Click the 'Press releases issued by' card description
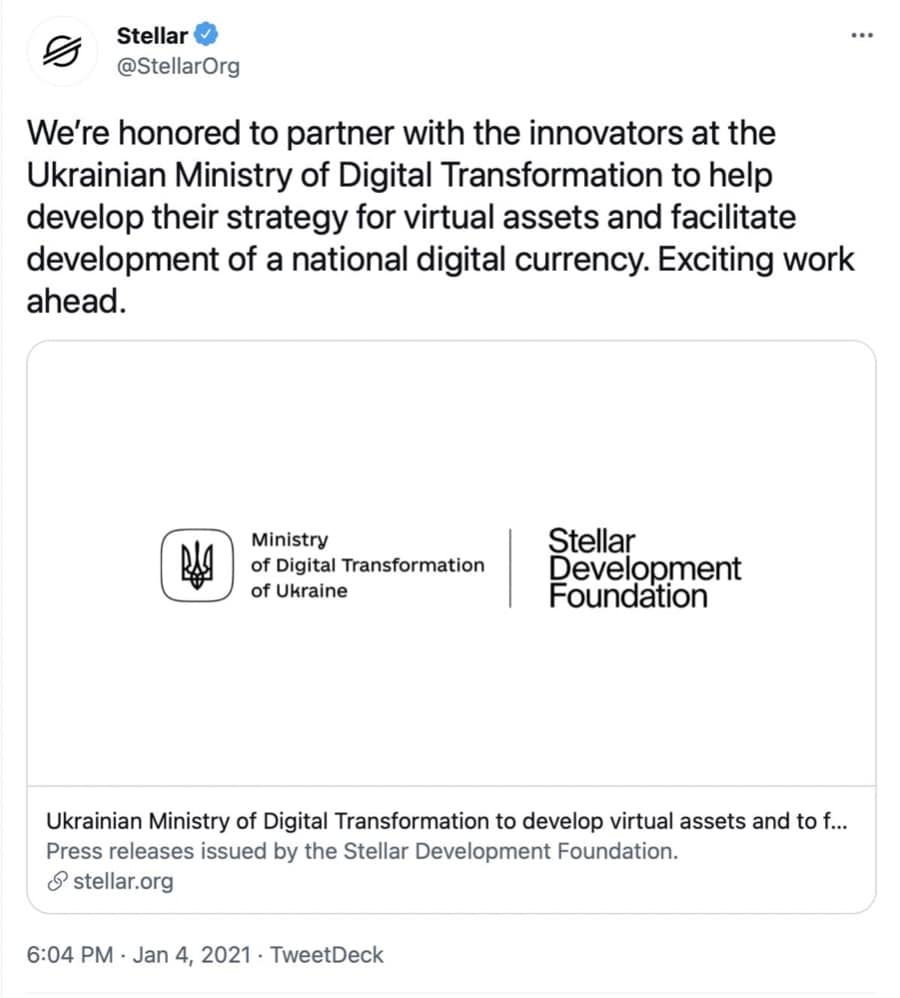Screen dimensions: 900x998 362,852
